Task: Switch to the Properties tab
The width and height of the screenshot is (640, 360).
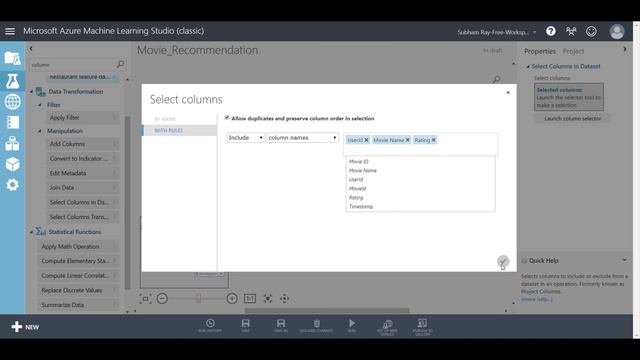Action: click(540, 51)
